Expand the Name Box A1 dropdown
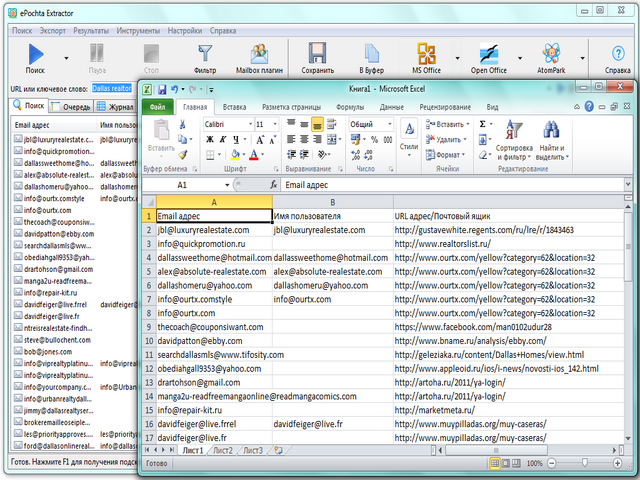The image size is (640, 480). pyautogui.click(x=227, y=185)
